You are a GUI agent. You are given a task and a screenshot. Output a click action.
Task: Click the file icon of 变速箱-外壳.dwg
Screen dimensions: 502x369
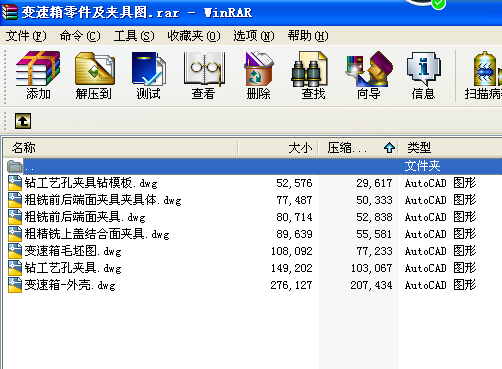tap(15, 285)
